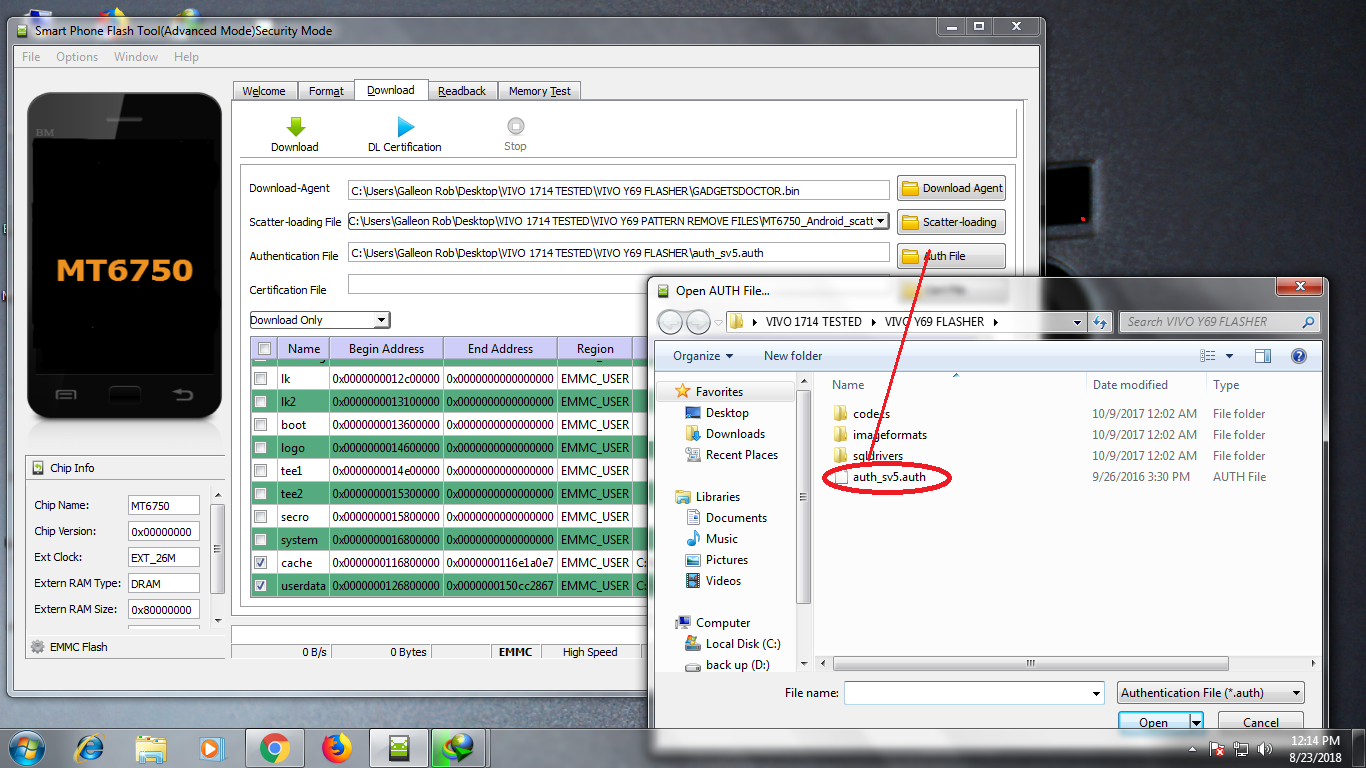Open the Options menu
Viewport: 1366px width, 768px height.
(x=77, y=57)
